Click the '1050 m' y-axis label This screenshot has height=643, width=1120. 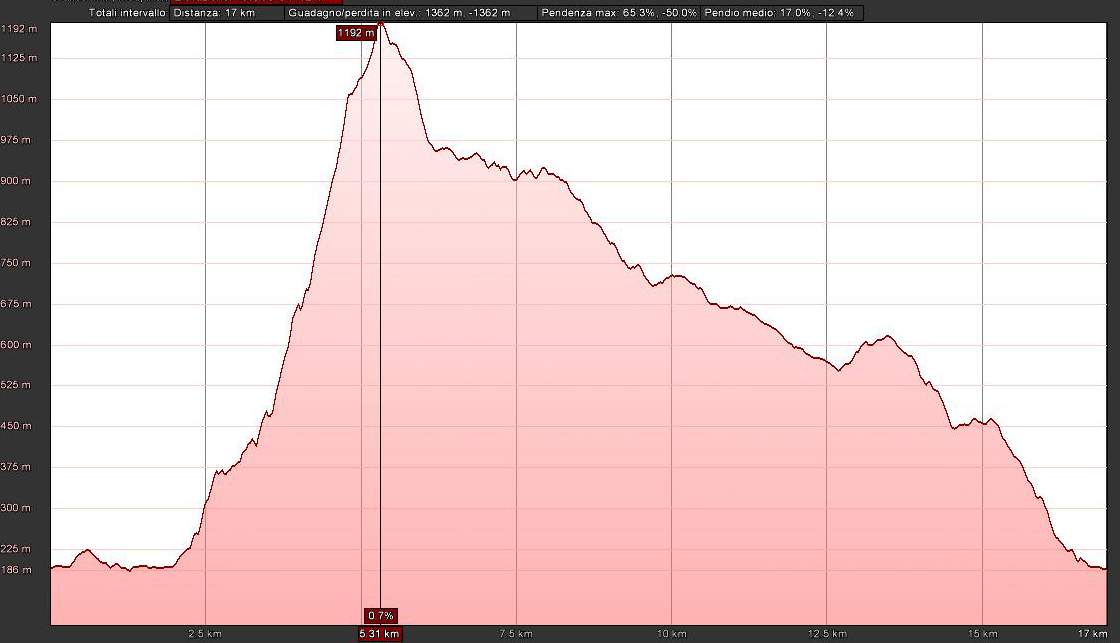click(x=19, y=99)
